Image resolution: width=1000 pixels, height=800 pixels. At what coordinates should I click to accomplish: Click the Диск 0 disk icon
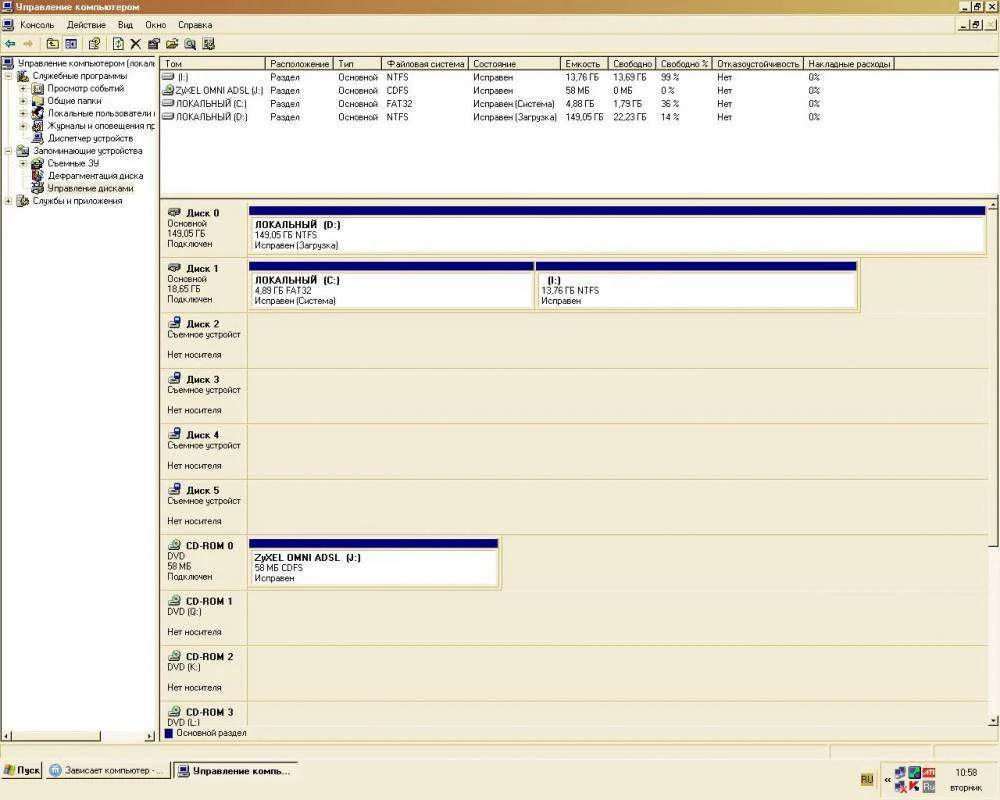coord(174,212)
